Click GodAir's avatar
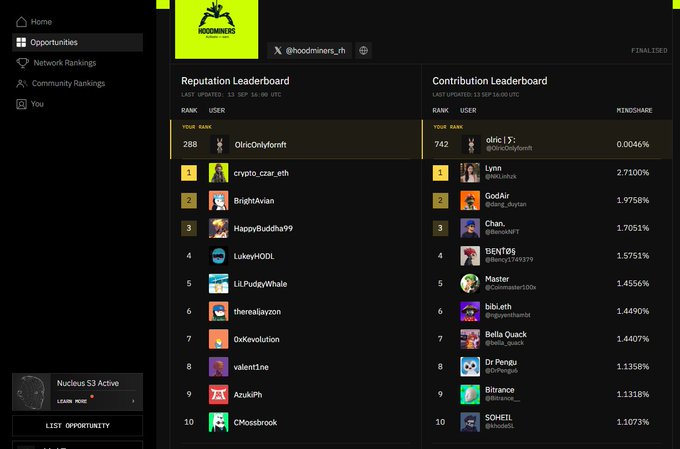680x449 pixels. click(470, 200)
